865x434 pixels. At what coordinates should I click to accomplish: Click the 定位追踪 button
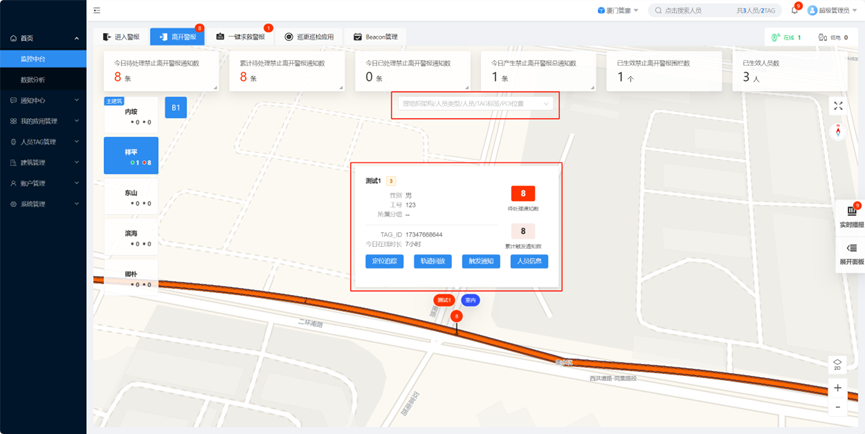[384, 261]
